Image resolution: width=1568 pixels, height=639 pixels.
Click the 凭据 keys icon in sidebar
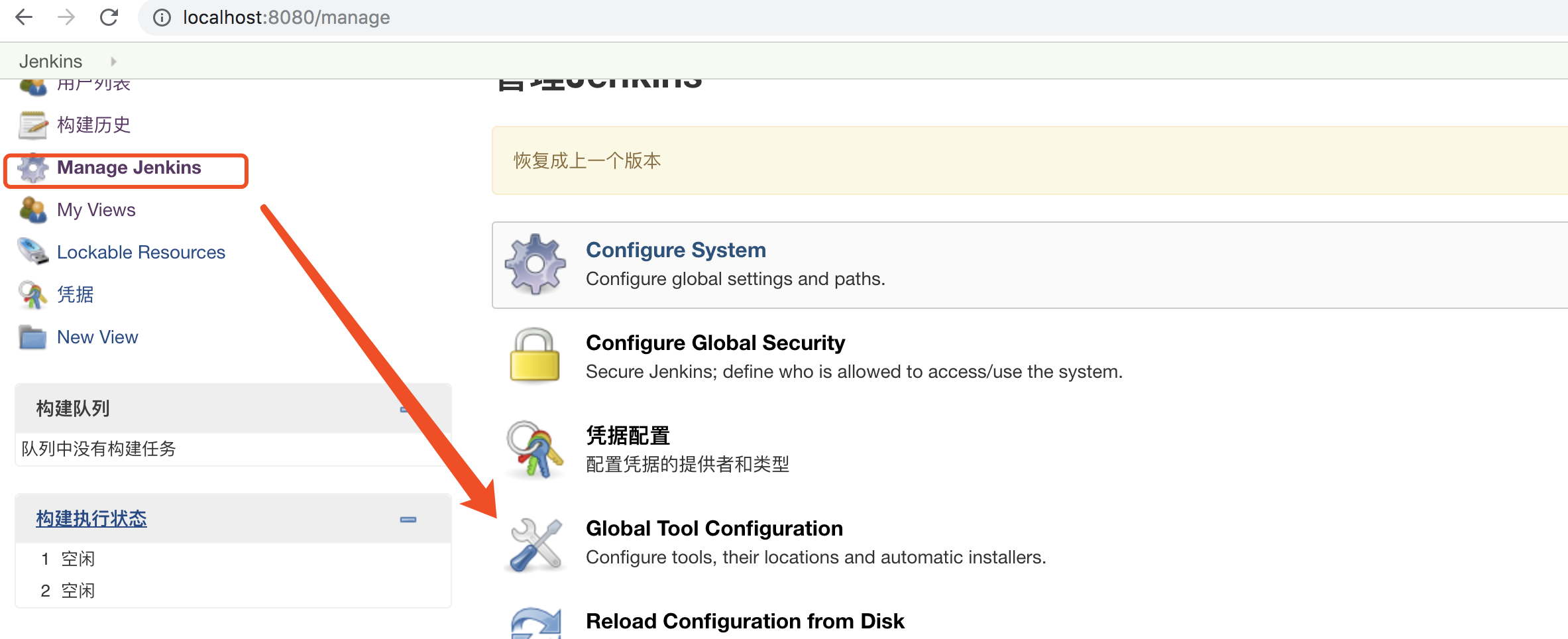[x=32, y=295]
